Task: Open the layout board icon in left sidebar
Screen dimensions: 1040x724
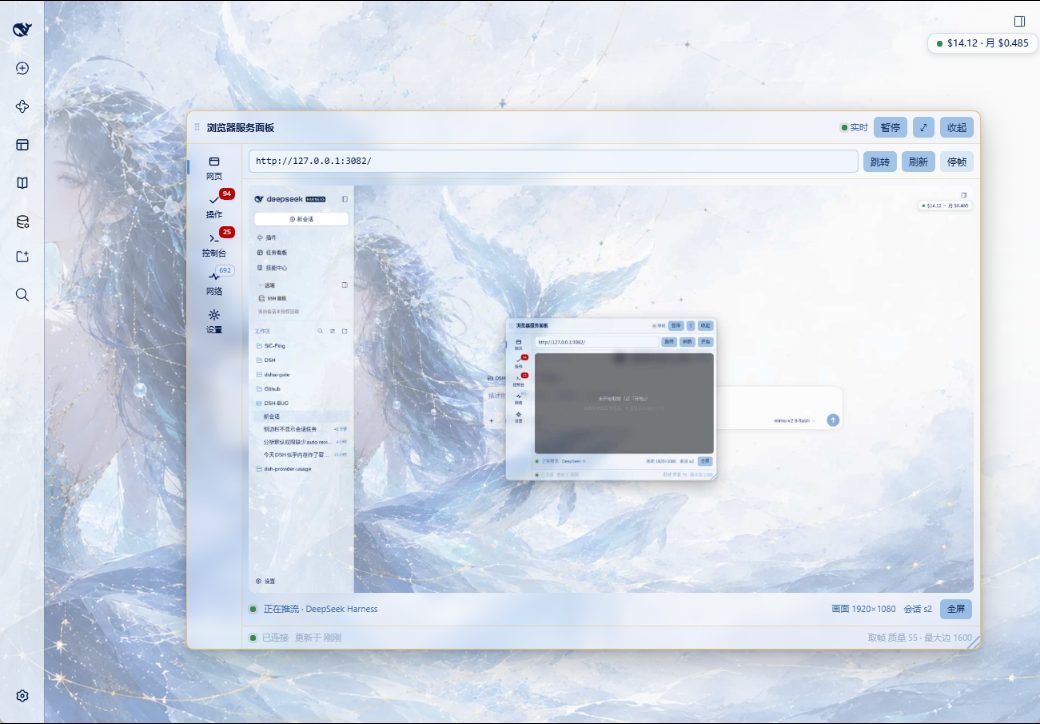Action: tap(22, 145)
